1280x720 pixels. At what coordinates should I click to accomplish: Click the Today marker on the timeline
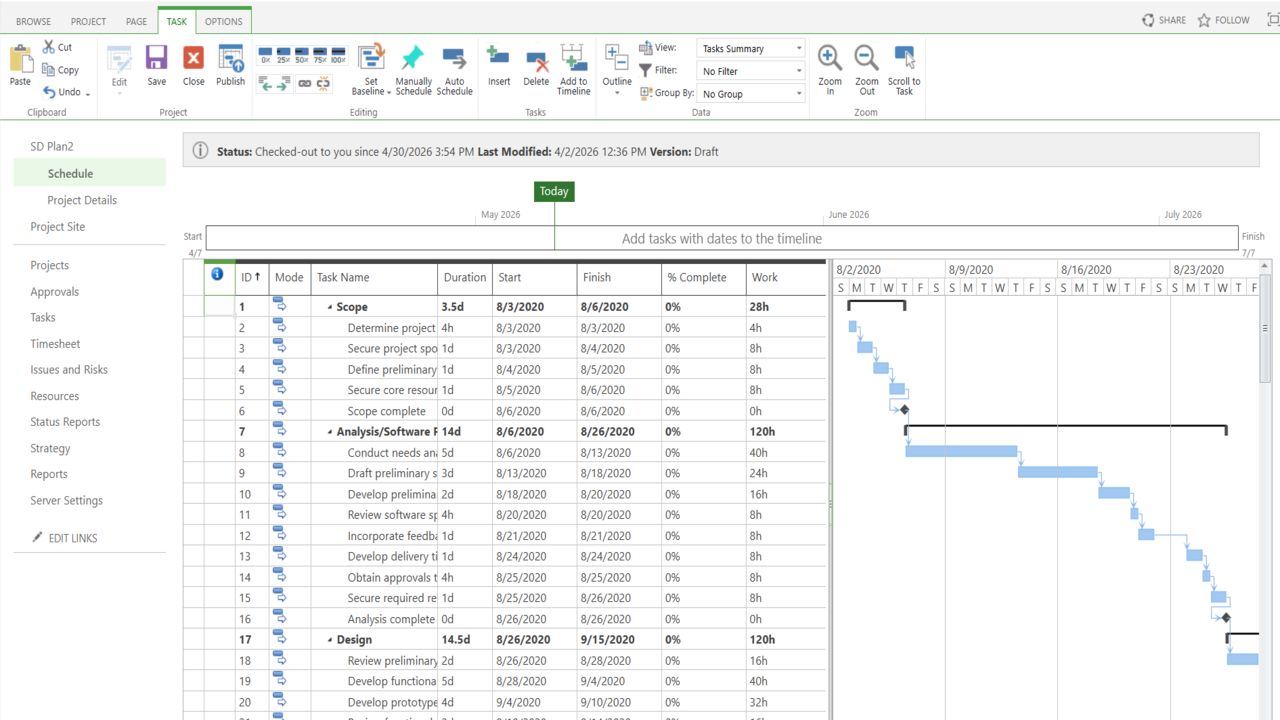click(554, 191)
